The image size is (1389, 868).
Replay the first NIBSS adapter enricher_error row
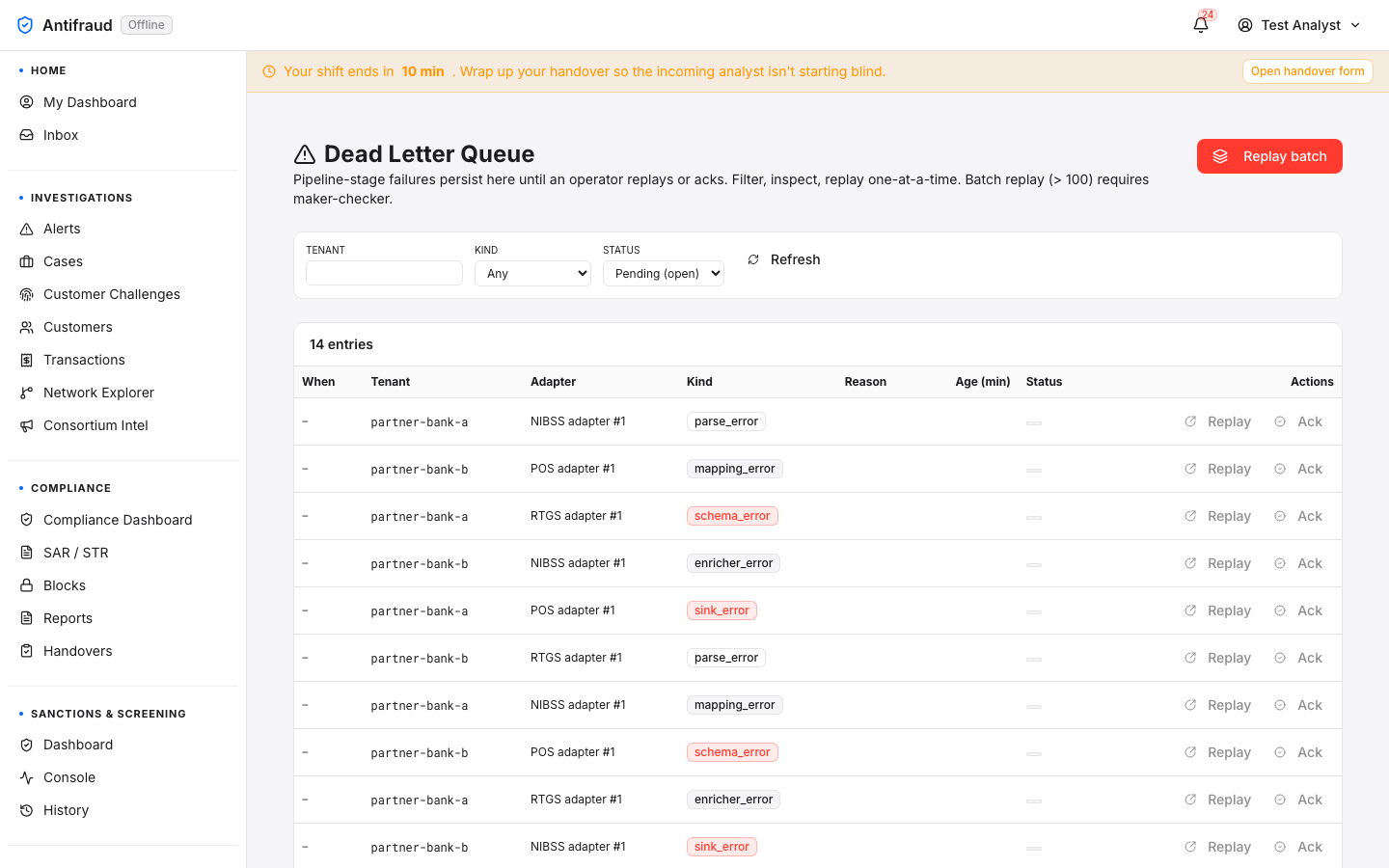[x=1217, y=563]
